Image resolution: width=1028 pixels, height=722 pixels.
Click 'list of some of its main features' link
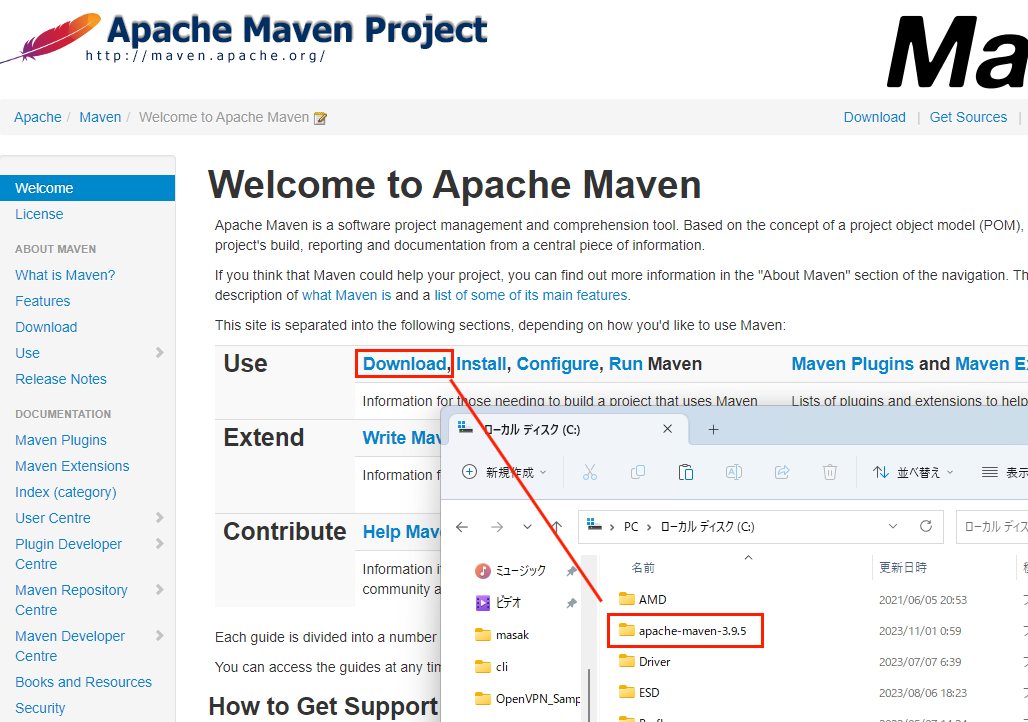pyautogui.click(x=531, y=296)
